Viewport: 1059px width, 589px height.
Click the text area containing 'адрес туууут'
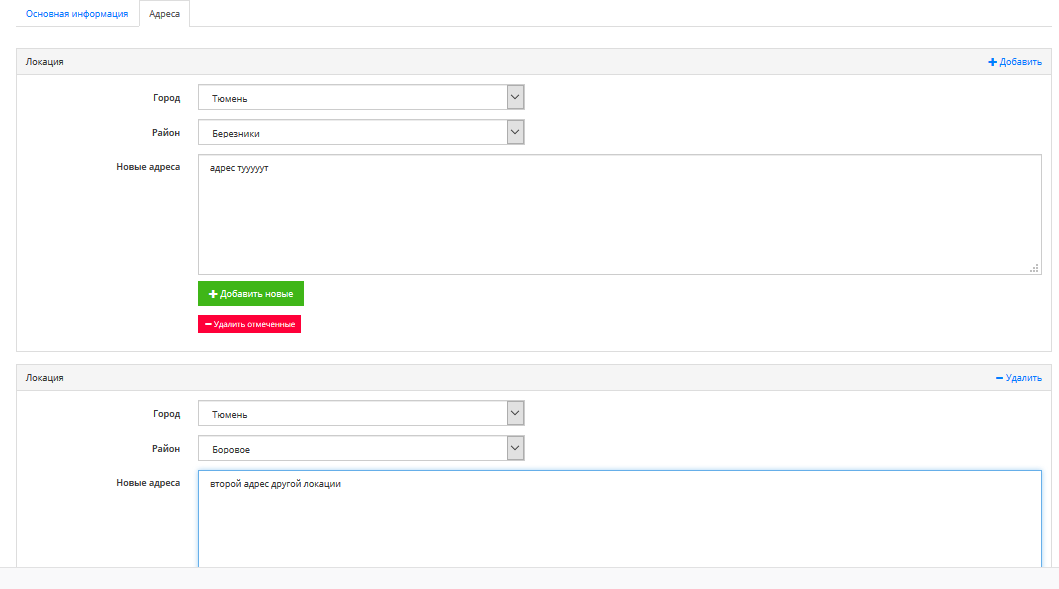pyautogui.click(x=619, y=214)
